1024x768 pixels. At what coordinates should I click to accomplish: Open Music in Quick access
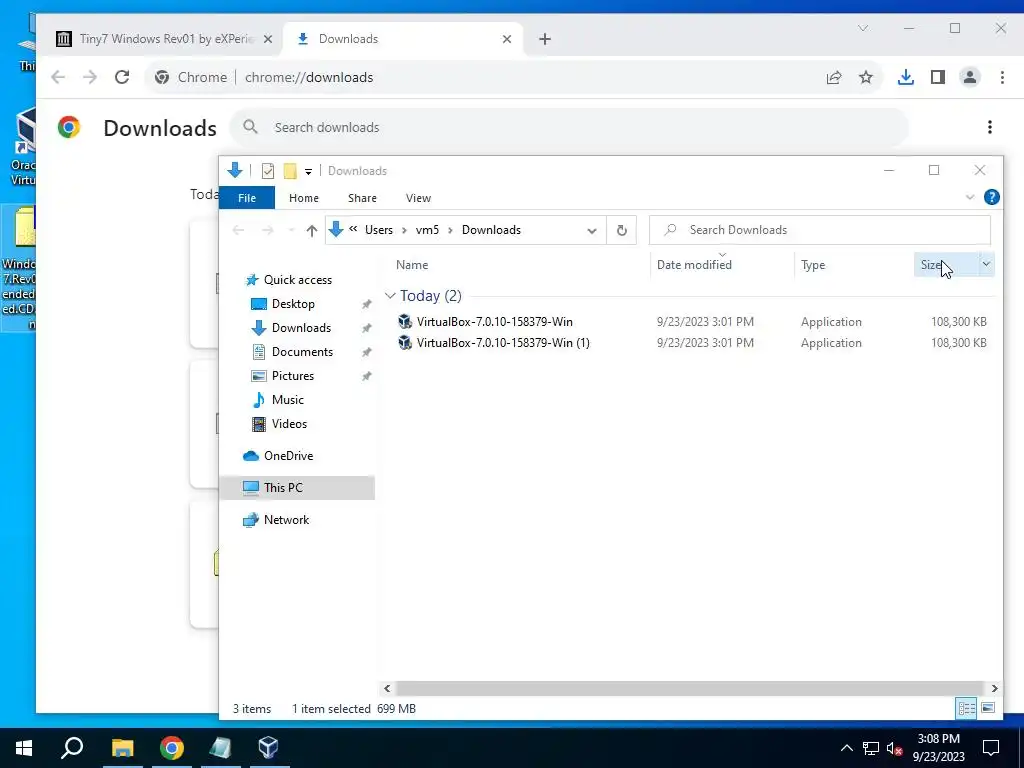tap(287, 400)
